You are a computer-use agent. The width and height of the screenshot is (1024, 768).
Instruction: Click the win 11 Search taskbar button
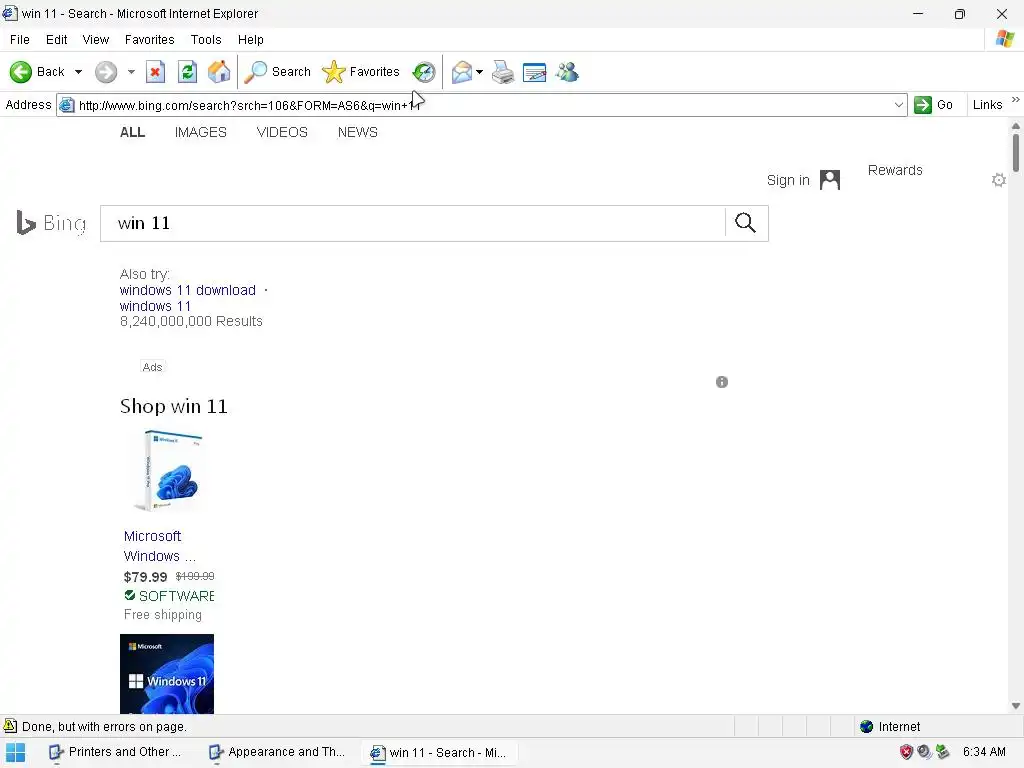(439, 752)
